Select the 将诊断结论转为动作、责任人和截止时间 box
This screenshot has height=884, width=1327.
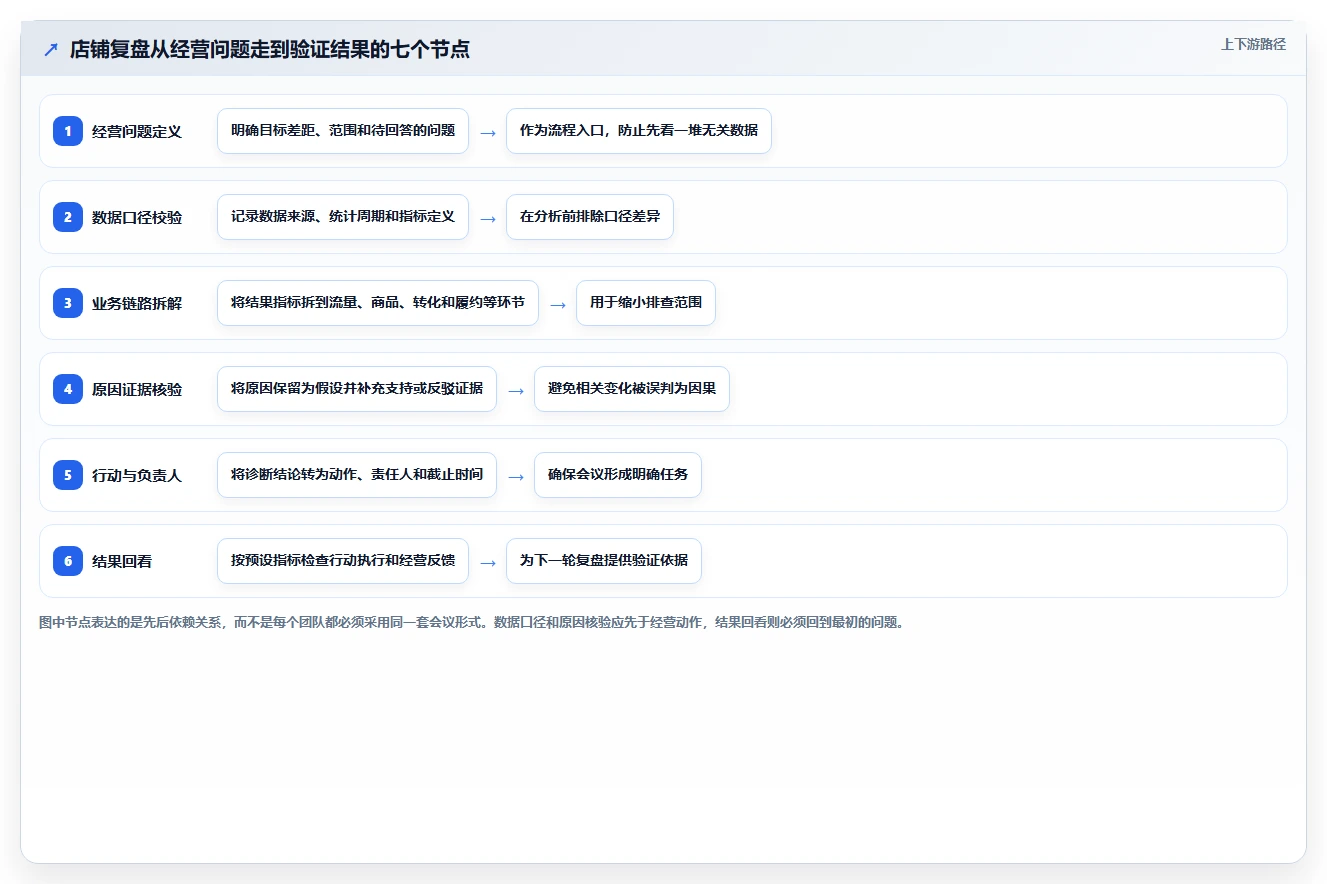click(357, 475)
